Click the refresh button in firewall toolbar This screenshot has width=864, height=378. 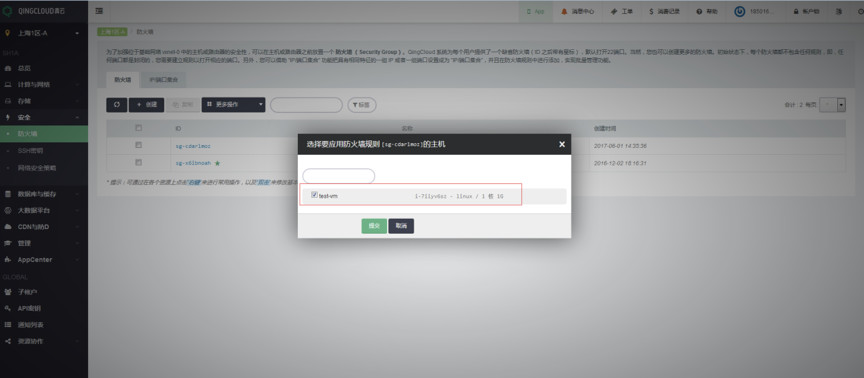[x=116, y=105]
